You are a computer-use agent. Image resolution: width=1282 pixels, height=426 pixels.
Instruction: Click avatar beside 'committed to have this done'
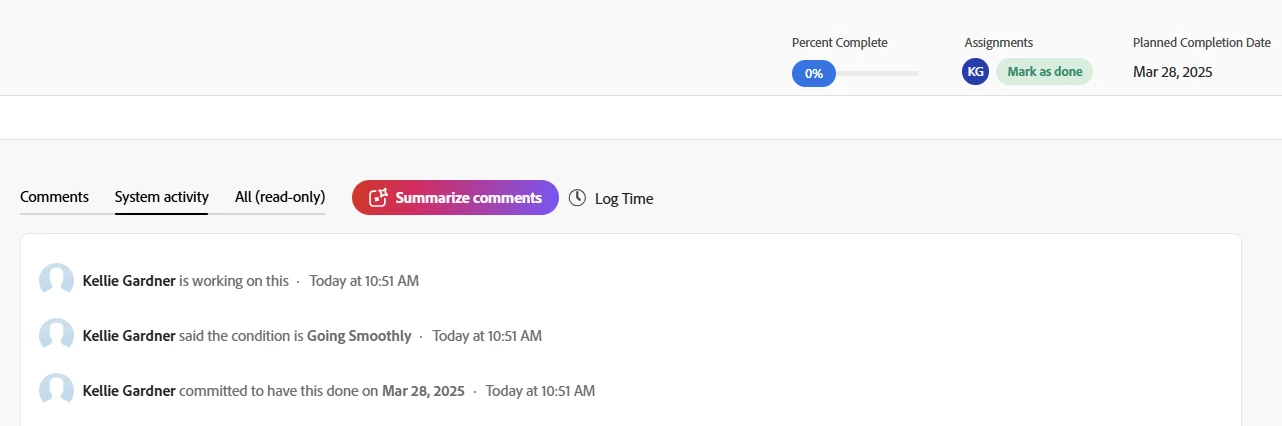click(x=56, y=391)
